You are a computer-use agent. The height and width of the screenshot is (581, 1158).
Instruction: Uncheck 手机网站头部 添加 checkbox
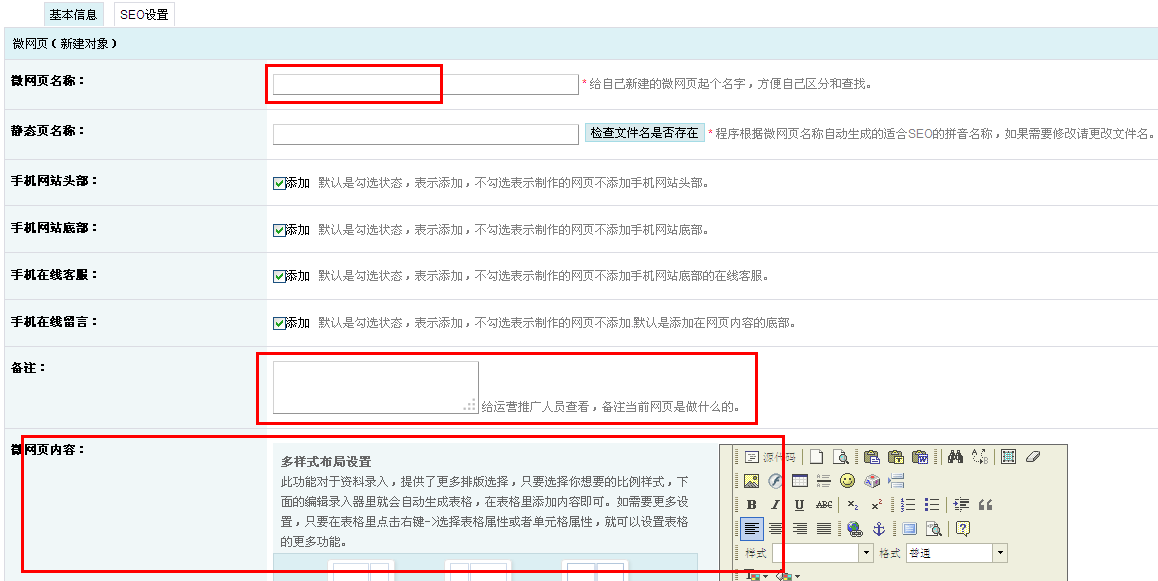[x=279, y=183]
